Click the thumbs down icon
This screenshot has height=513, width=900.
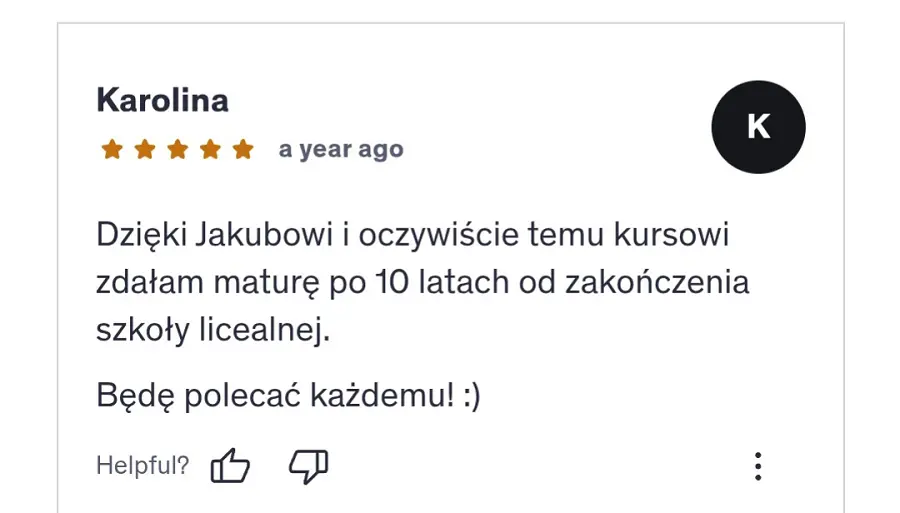tap(308, 465)
